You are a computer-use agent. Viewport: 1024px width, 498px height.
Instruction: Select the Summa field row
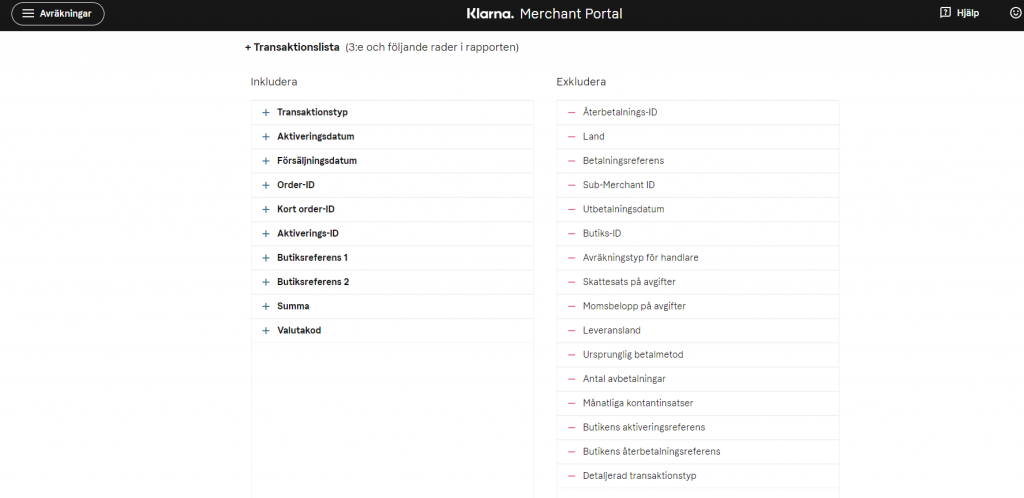(392, 306)
